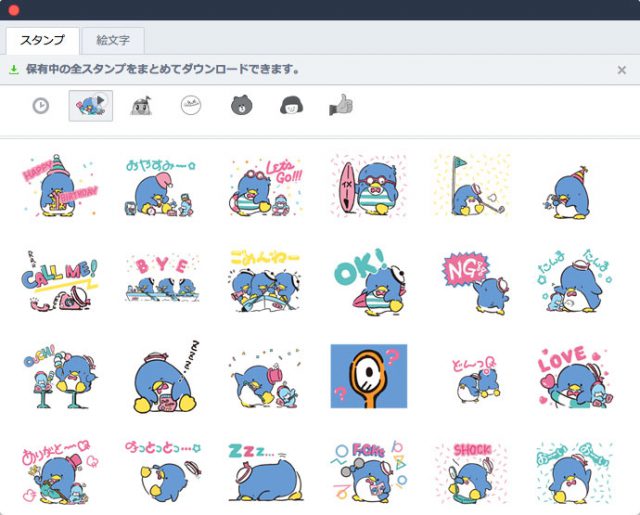
Task: Pick the おやすみー sleeping cap penguin sticker
Action: 160,187
